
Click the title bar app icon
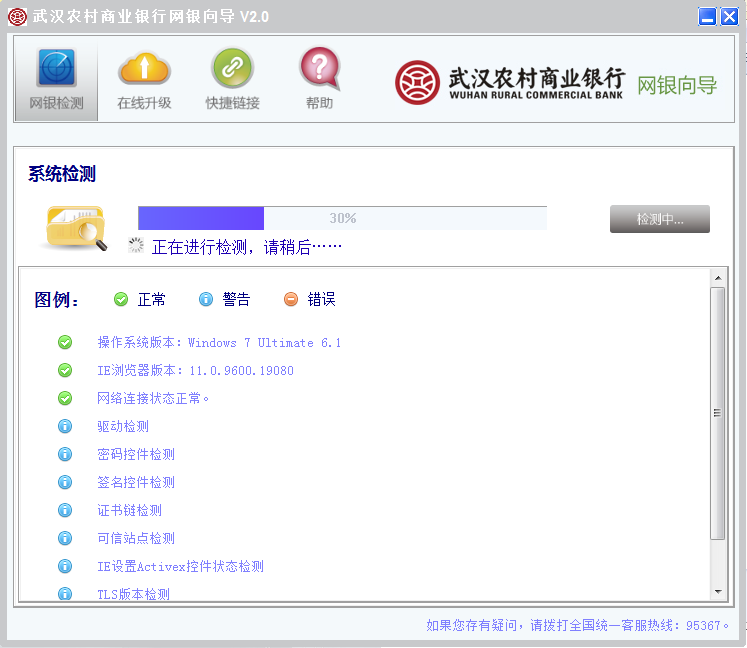tap(18, 17)
